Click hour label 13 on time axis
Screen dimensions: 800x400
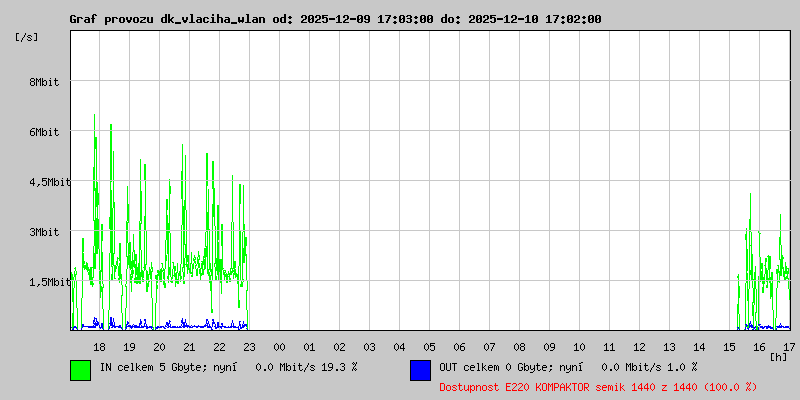(x=669, y=347)
